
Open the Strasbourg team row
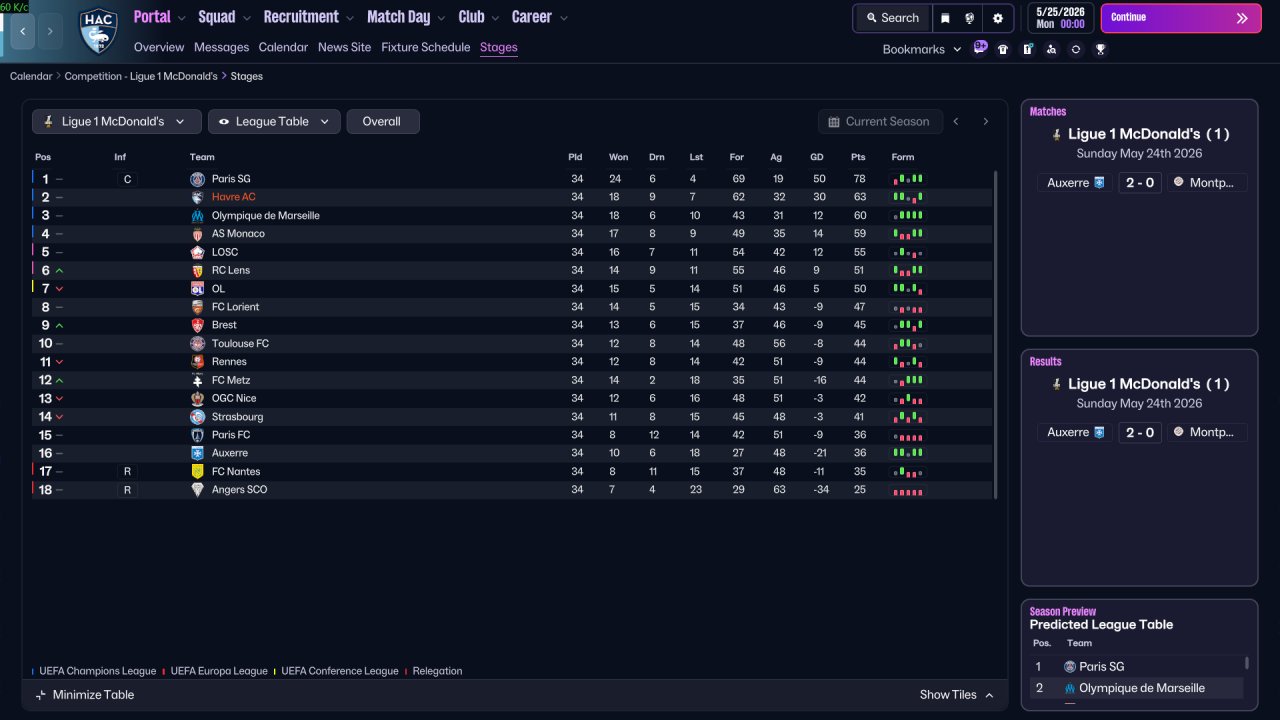click(x=512, y=417)
